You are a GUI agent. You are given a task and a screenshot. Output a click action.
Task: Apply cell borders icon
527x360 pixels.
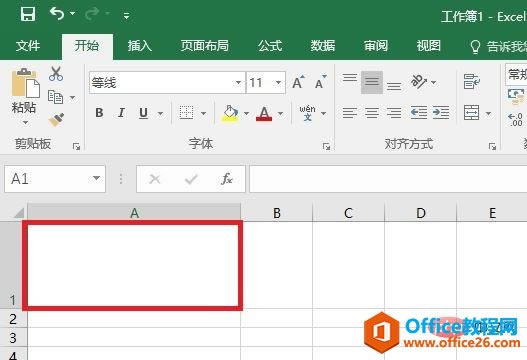[186, 113]
